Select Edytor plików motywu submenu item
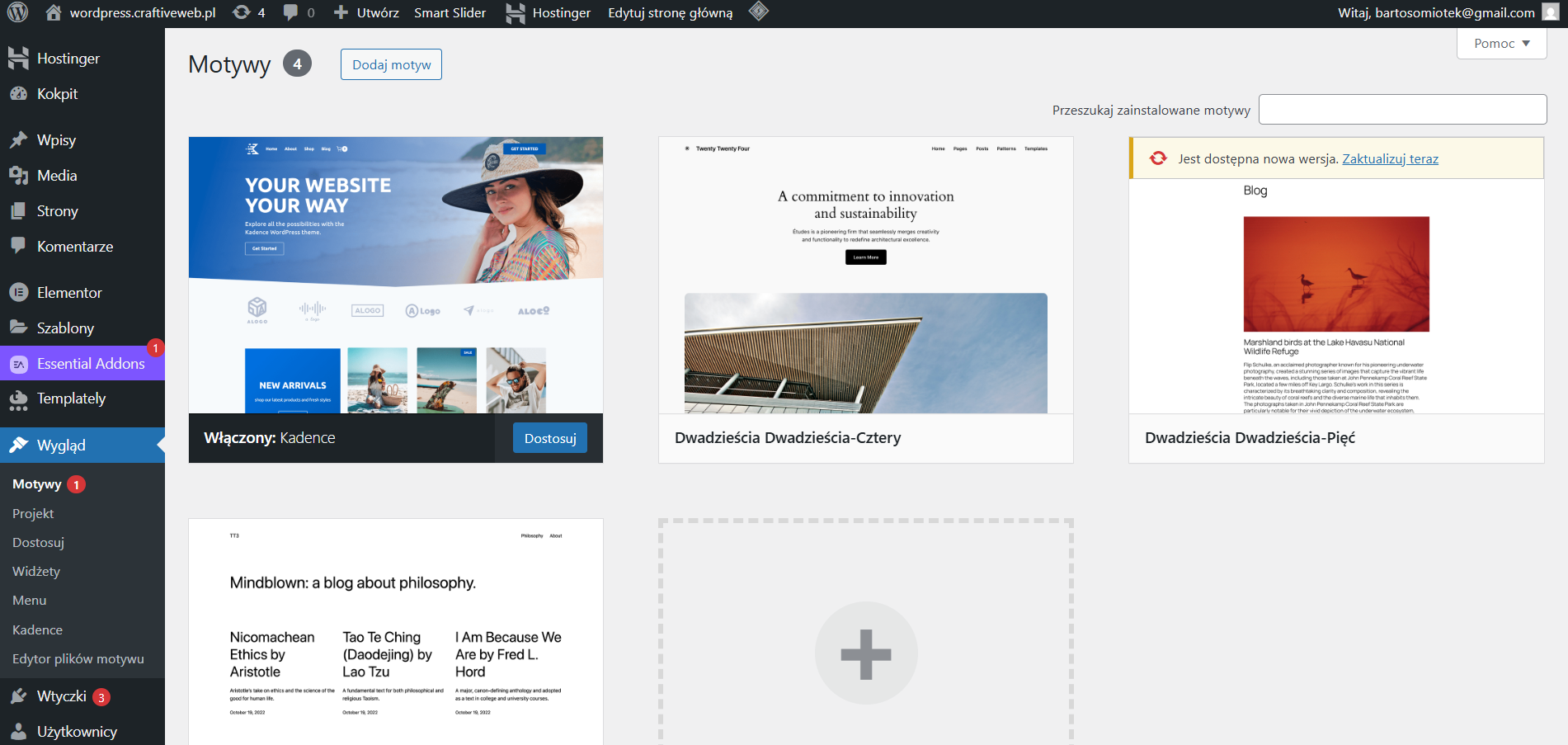Screen dimensions: 1568x745 (78, 659)
